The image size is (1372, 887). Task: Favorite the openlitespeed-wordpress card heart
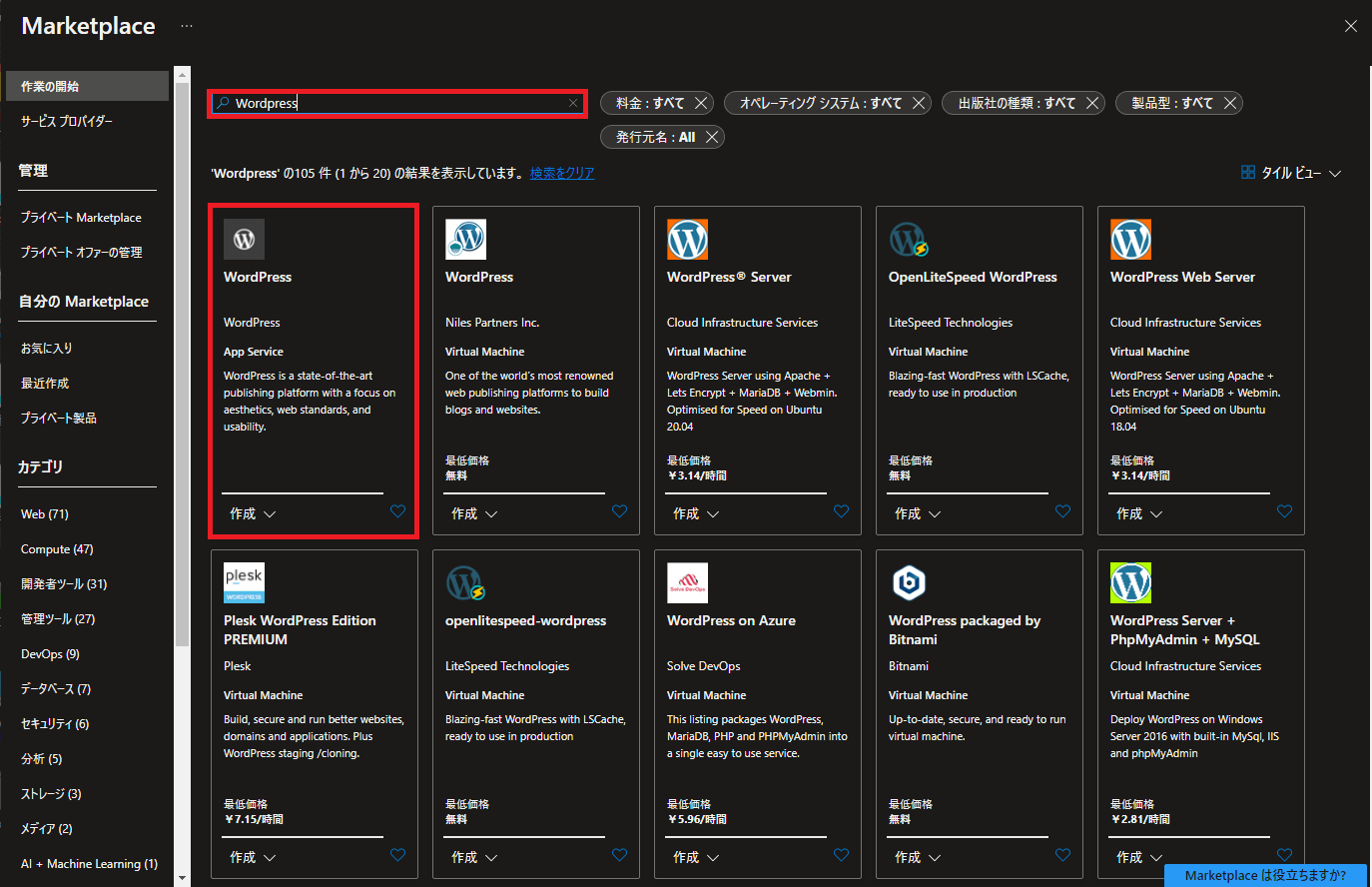pyautogui.click(x=619, y=855)
